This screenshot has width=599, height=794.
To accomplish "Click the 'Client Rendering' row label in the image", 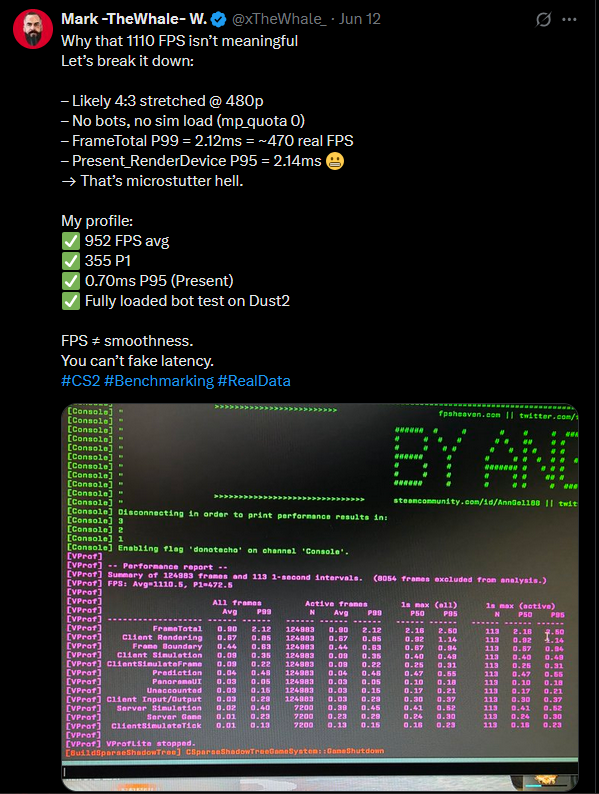I will [162, 637].
